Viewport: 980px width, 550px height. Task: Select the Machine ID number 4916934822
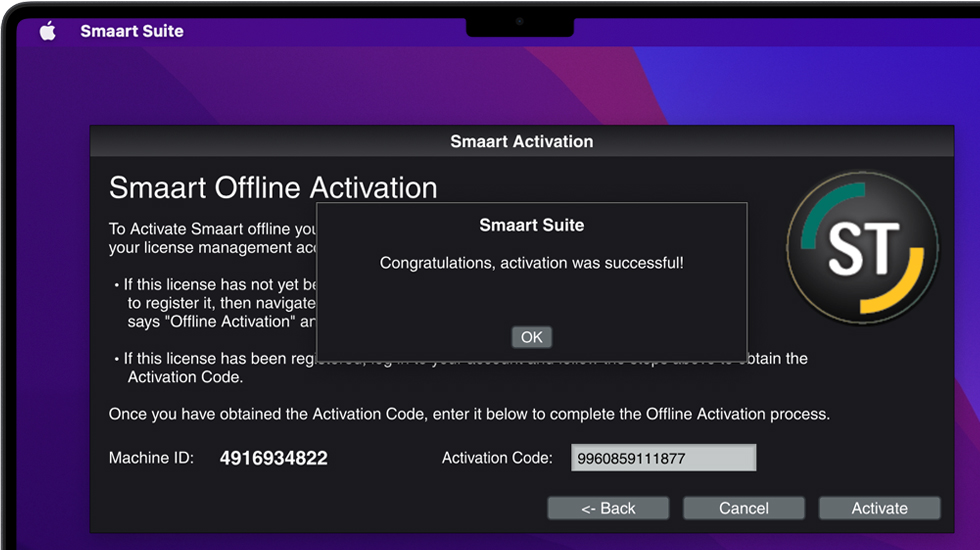point(273,458)
